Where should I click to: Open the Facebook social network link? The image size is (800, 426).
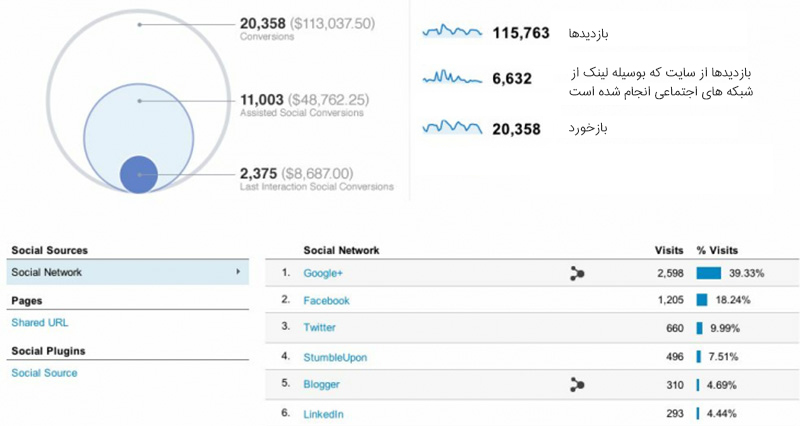(327, 300)
